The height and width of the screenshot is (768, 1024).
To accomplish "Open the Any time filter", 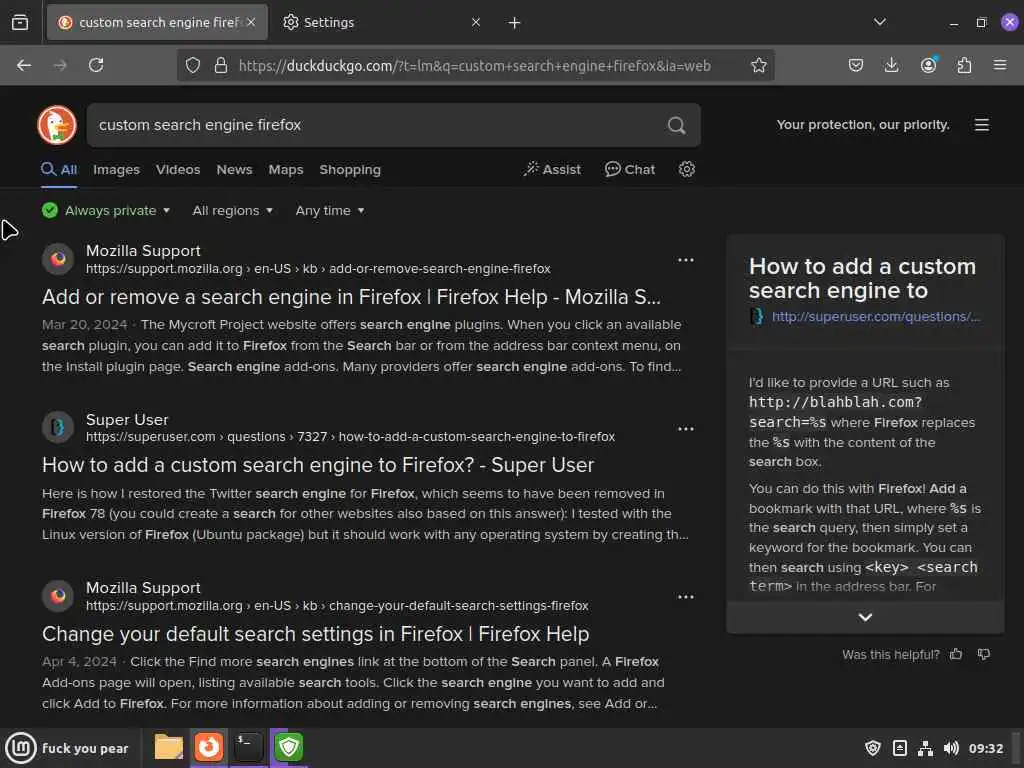I will (330, 210).
